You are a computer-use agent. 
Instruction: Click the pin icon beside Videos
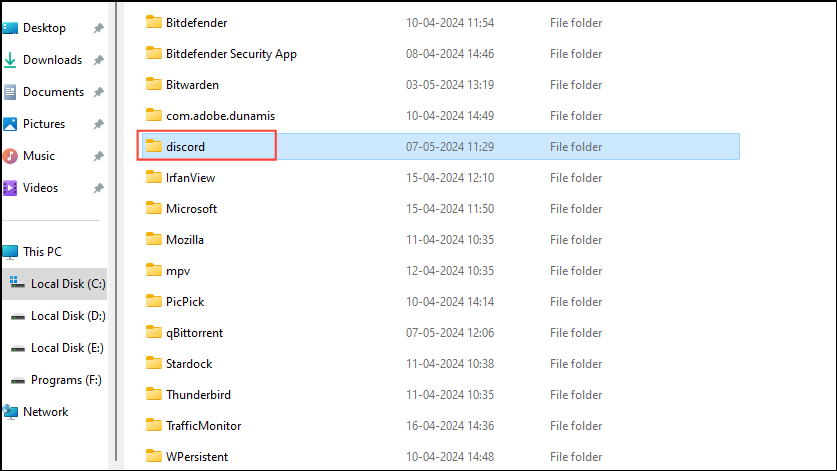pyautogui.click(x=98, y=189)
